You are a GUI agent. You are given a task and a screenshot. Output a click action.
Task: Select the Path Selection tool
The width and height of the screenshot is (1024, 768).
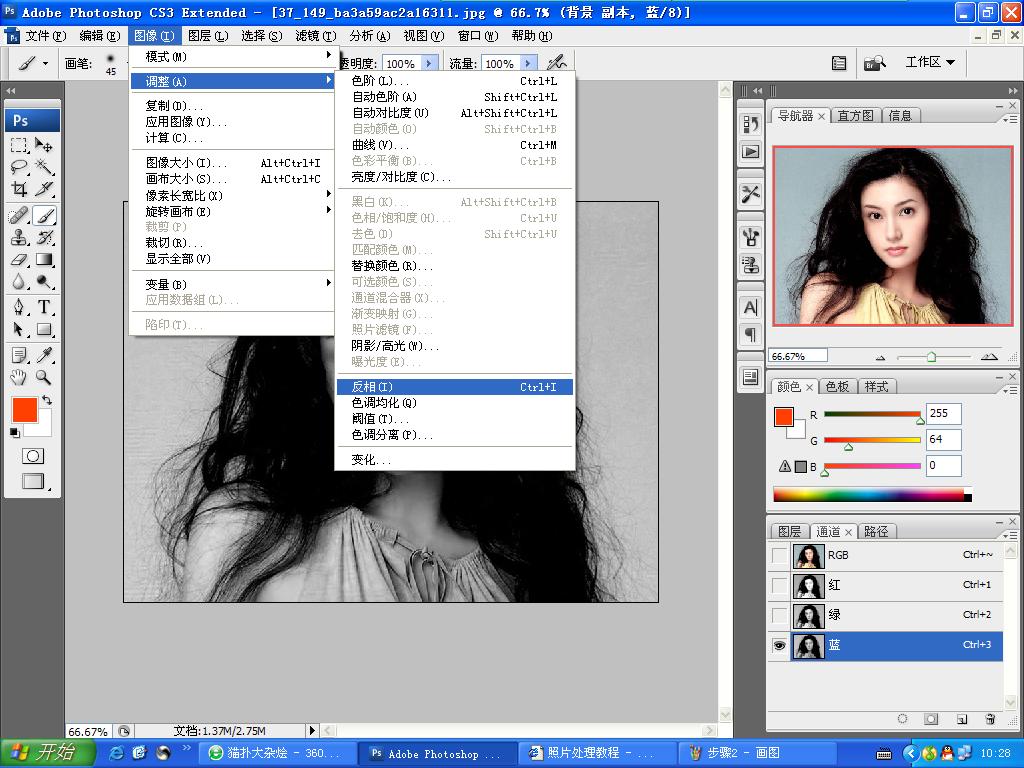20,329
